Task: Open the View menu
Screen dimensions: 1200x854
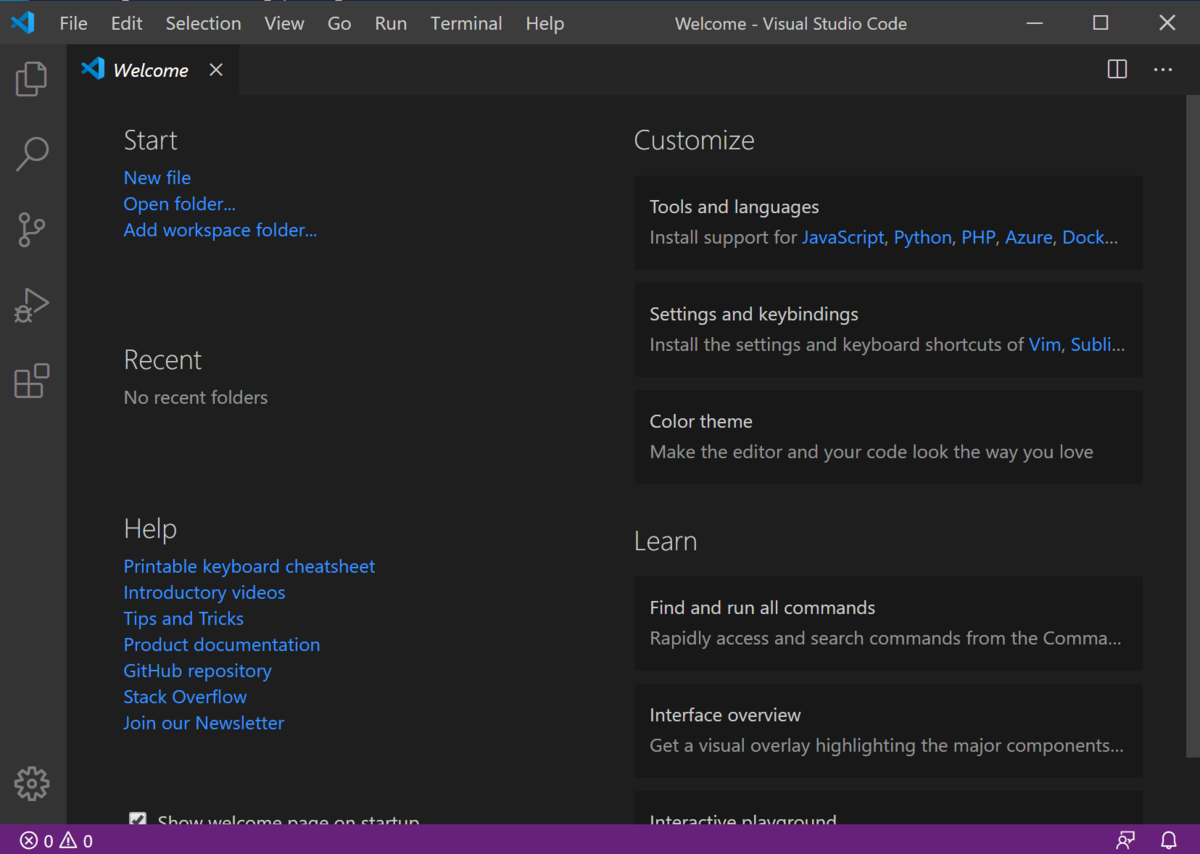Action: [284, 23]
